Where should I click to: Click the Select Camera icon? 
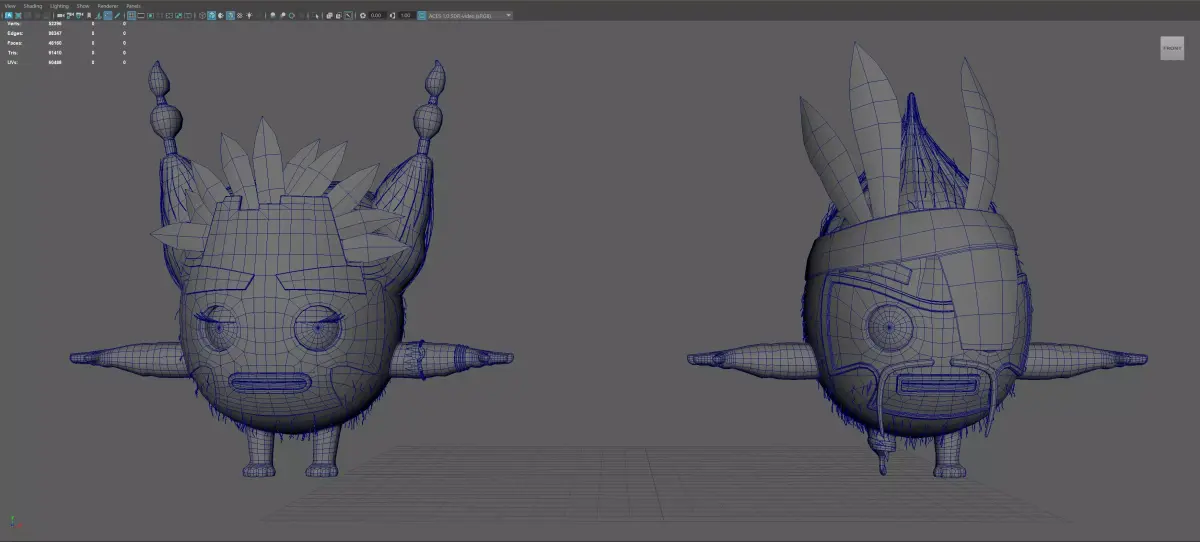(x=60, y=16)
